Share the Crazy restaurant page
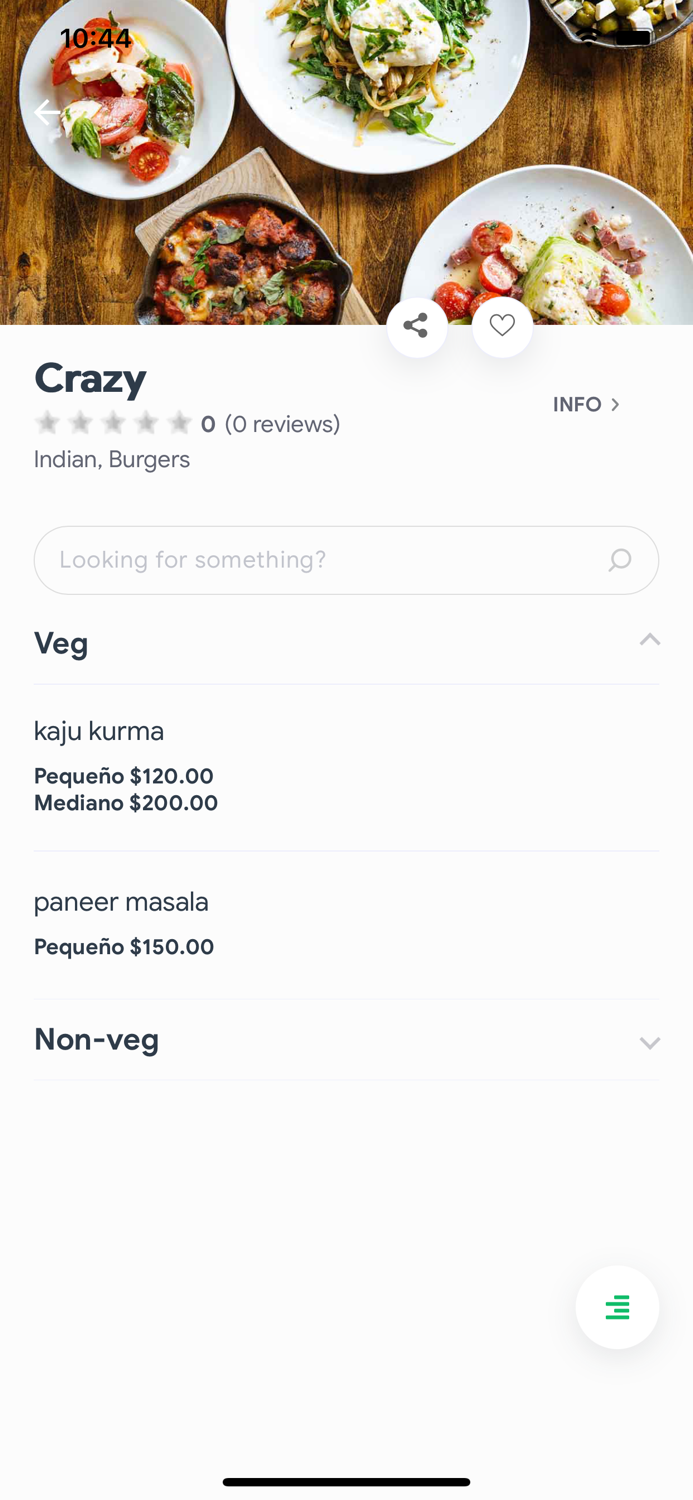693x1500 pixels. pyautogui.click(x=417, y=326)
